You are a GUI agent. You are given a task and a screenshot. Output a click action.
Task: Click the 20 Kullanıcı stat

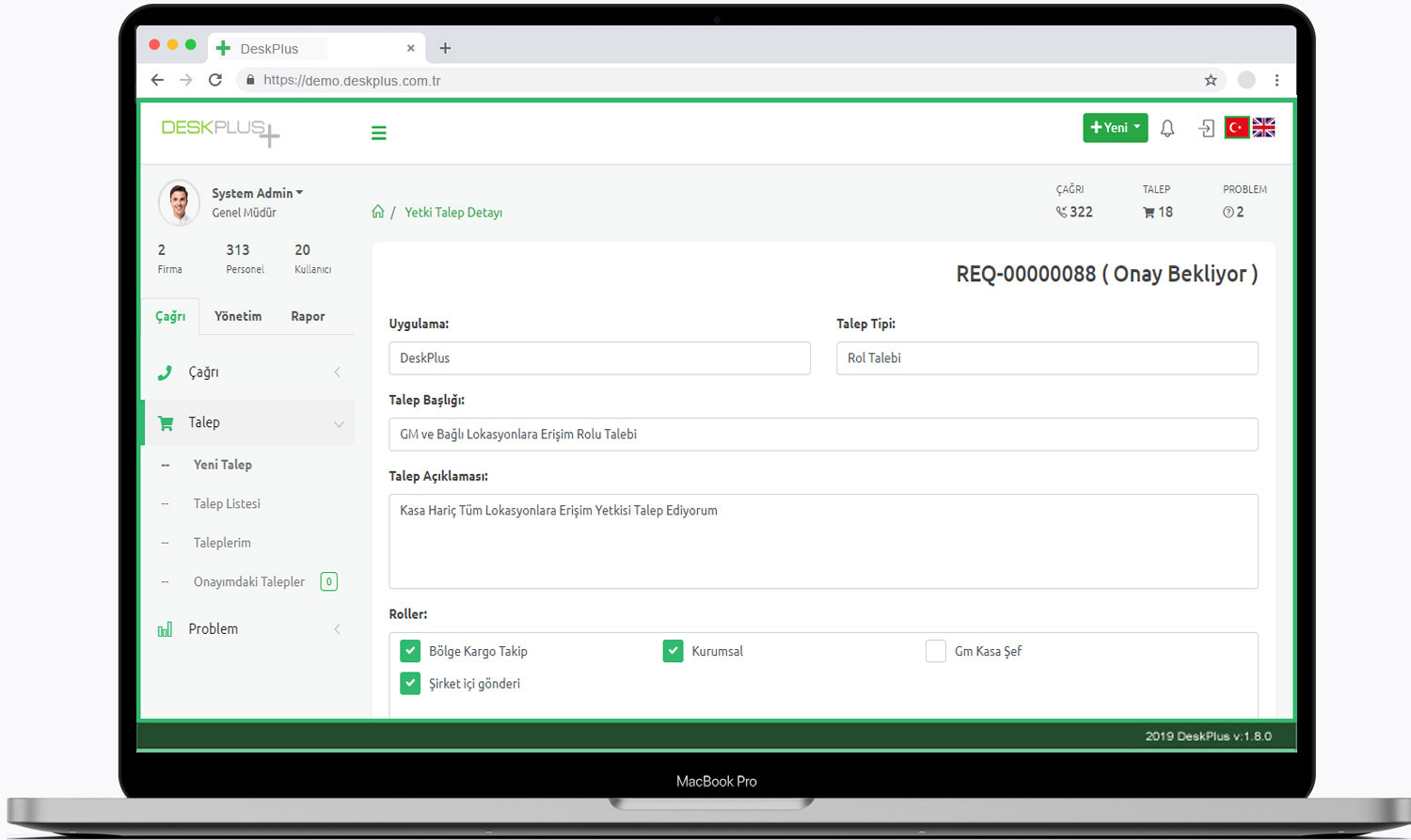pos(312,259)
